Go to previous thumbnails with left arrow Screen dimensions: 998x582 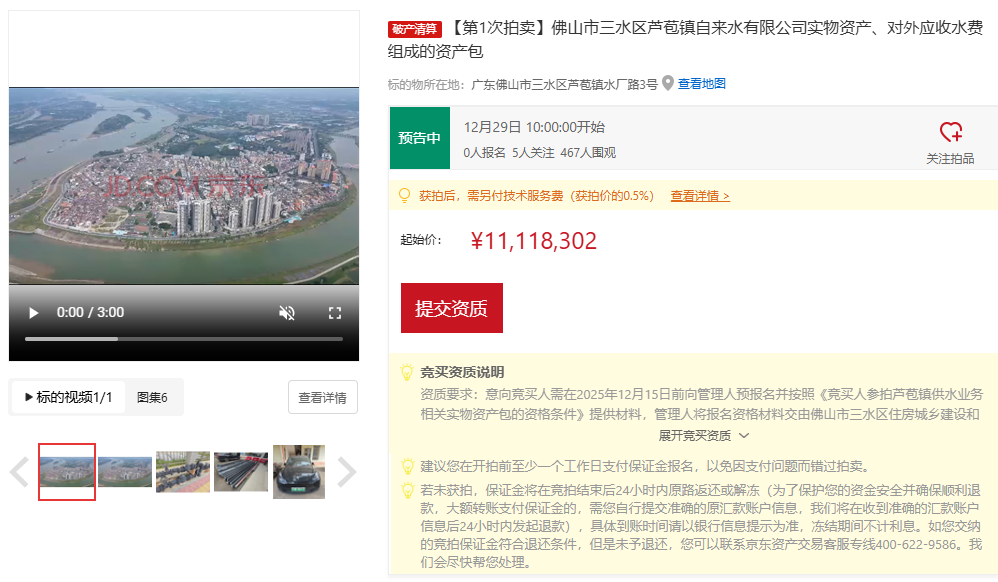point(20,472)
